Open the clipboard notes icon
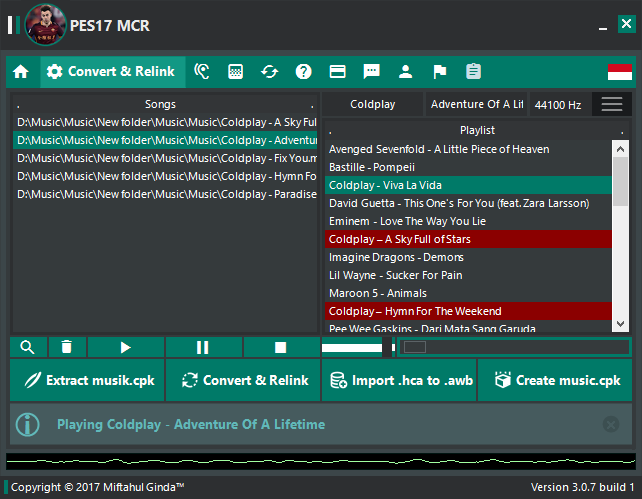Viewport: 642px width, 499px height. point(473,72)
